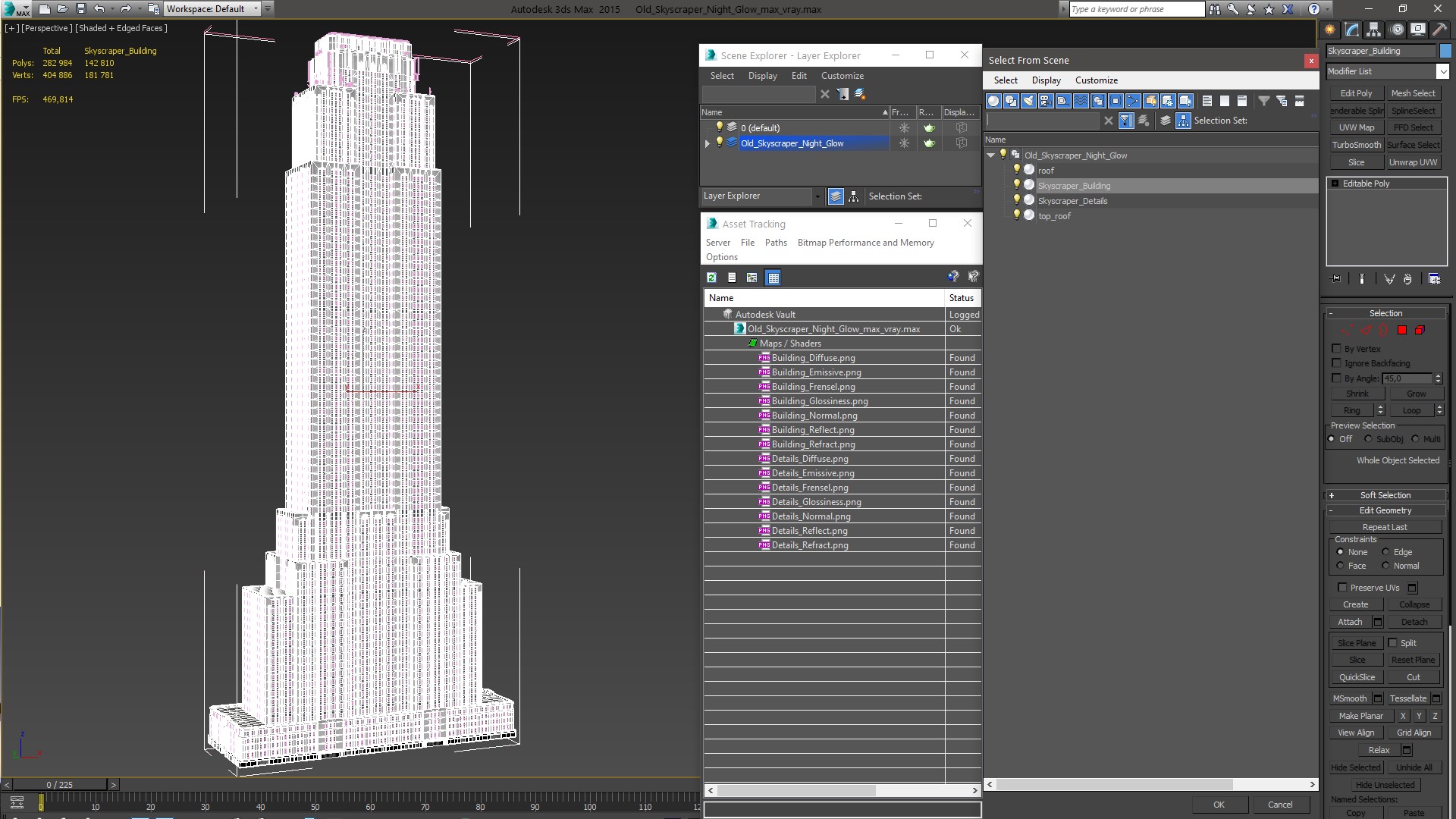Screen dimensions: 1456x819
Task: Click OK in Select From Scene
Action: [x=1218, y=805]
